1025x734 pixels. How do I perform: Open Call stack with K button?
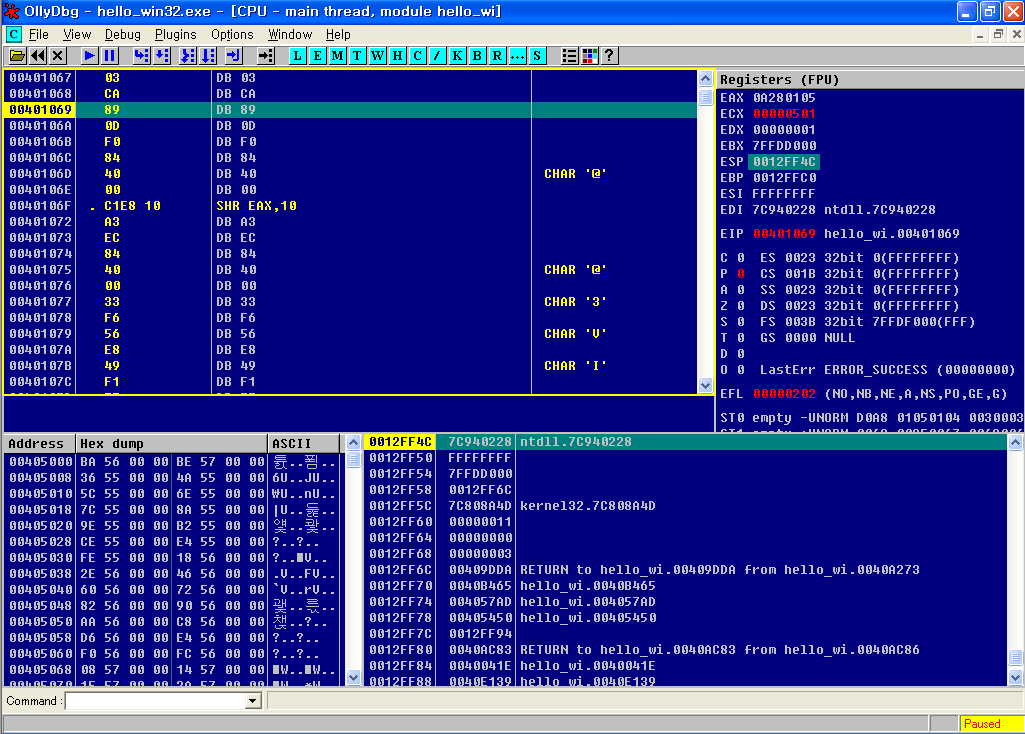point(457,56)
